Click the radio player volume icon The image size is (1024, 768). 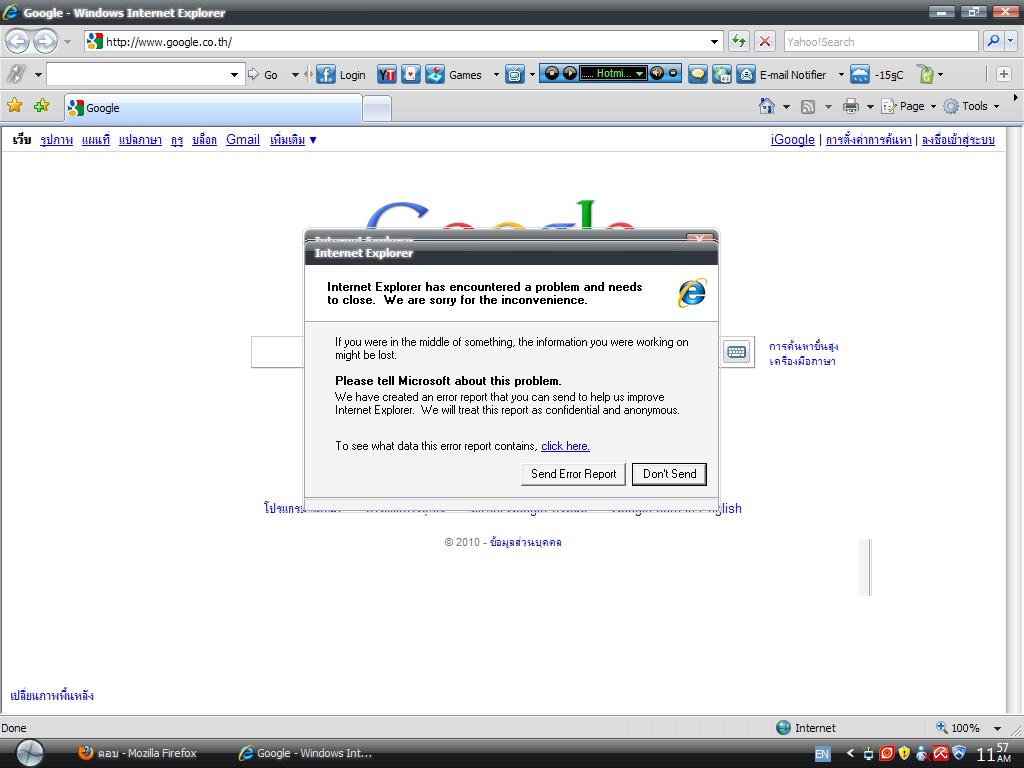tap(657, 73)
